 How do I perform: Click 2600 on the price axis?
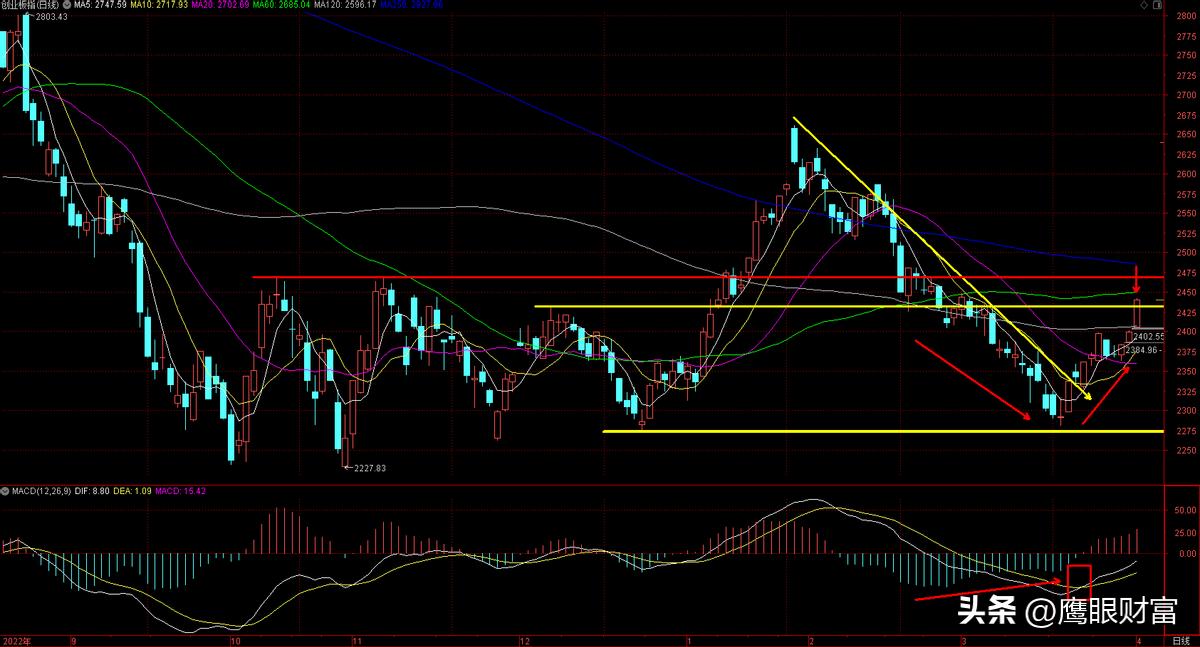(x=1186, y=174)
